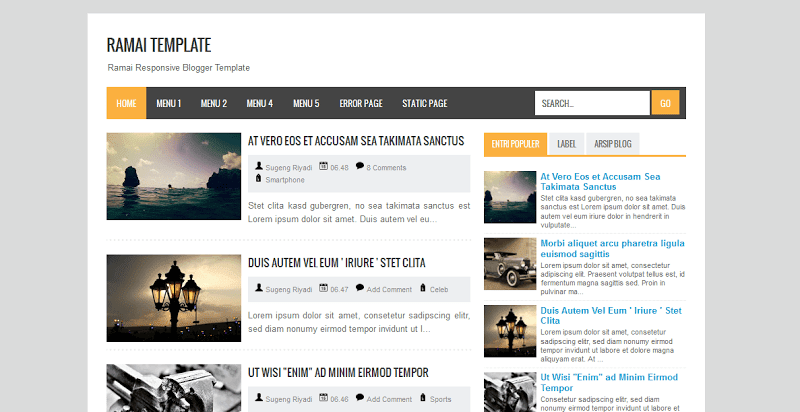
Task: Open Menu 1 in navigation bar
Action: [x=168, y=103]
